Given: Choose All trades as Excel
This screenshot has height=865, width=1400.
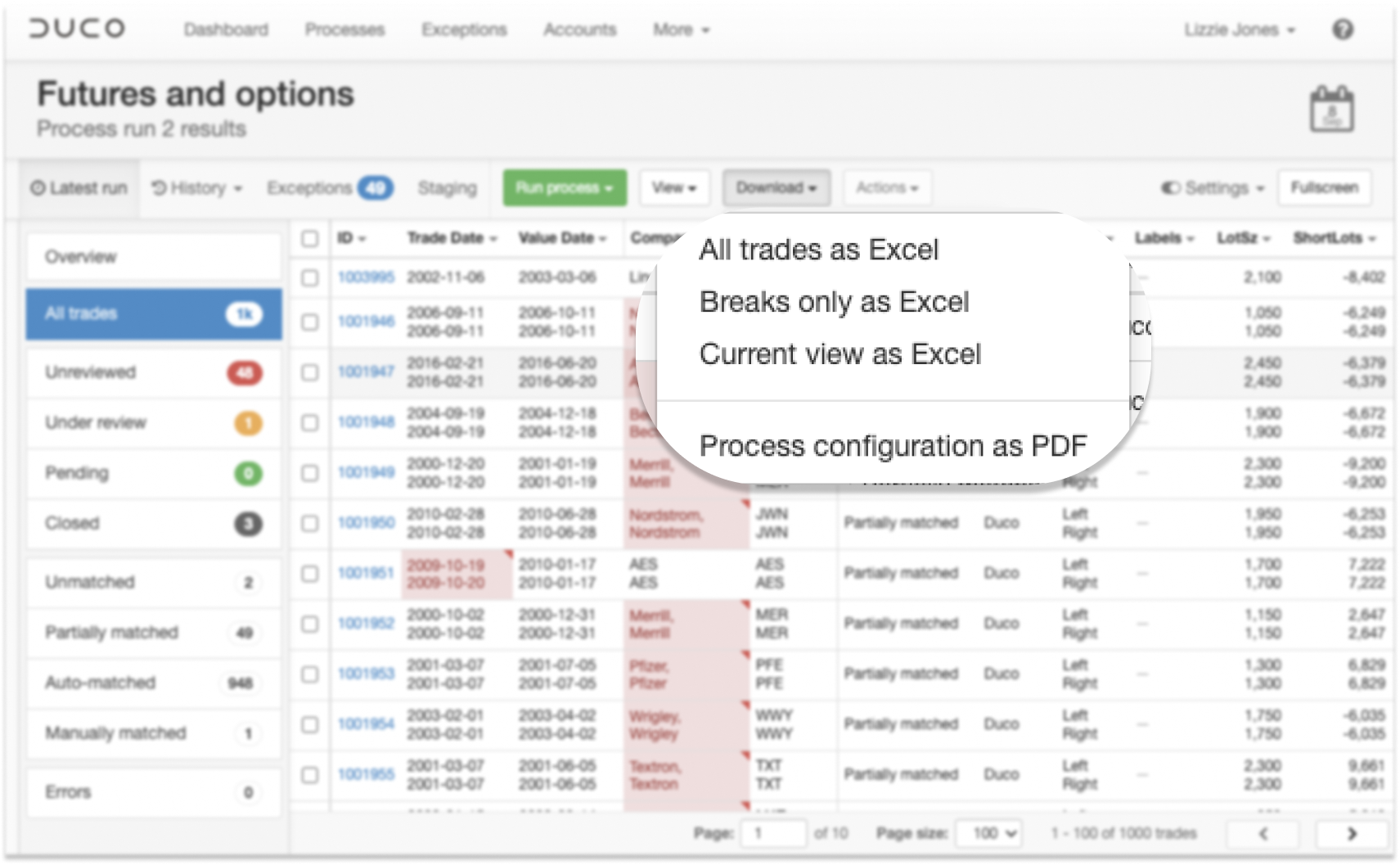Looking at the screenshot, I should [x=818, y=250].
